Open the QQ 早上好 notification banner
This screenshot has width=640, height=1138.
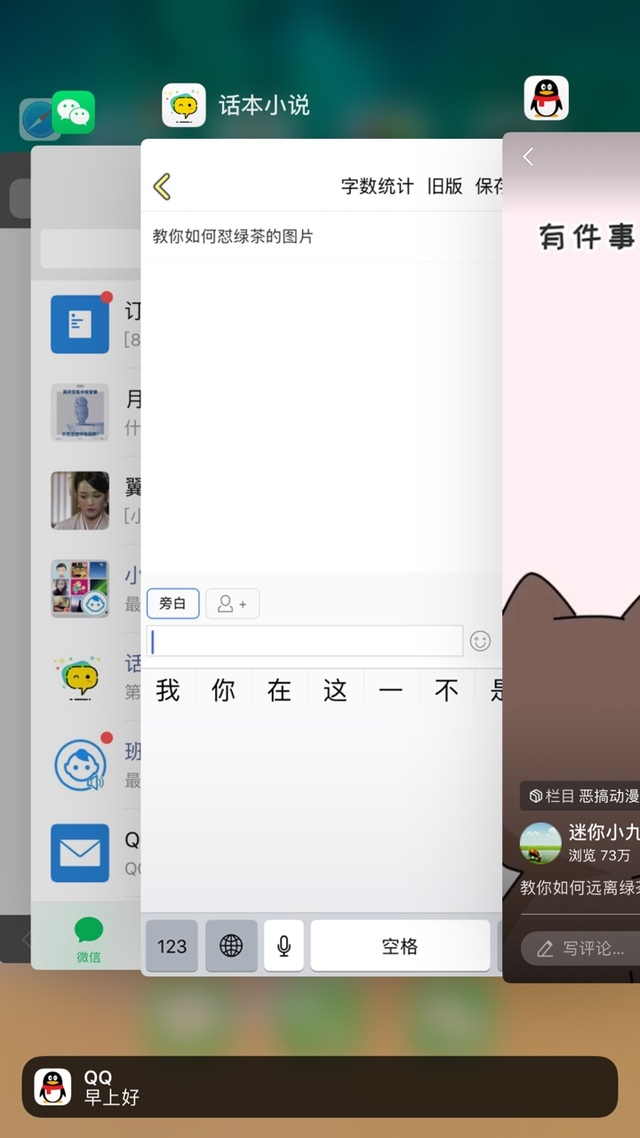tap(320, 1086)
